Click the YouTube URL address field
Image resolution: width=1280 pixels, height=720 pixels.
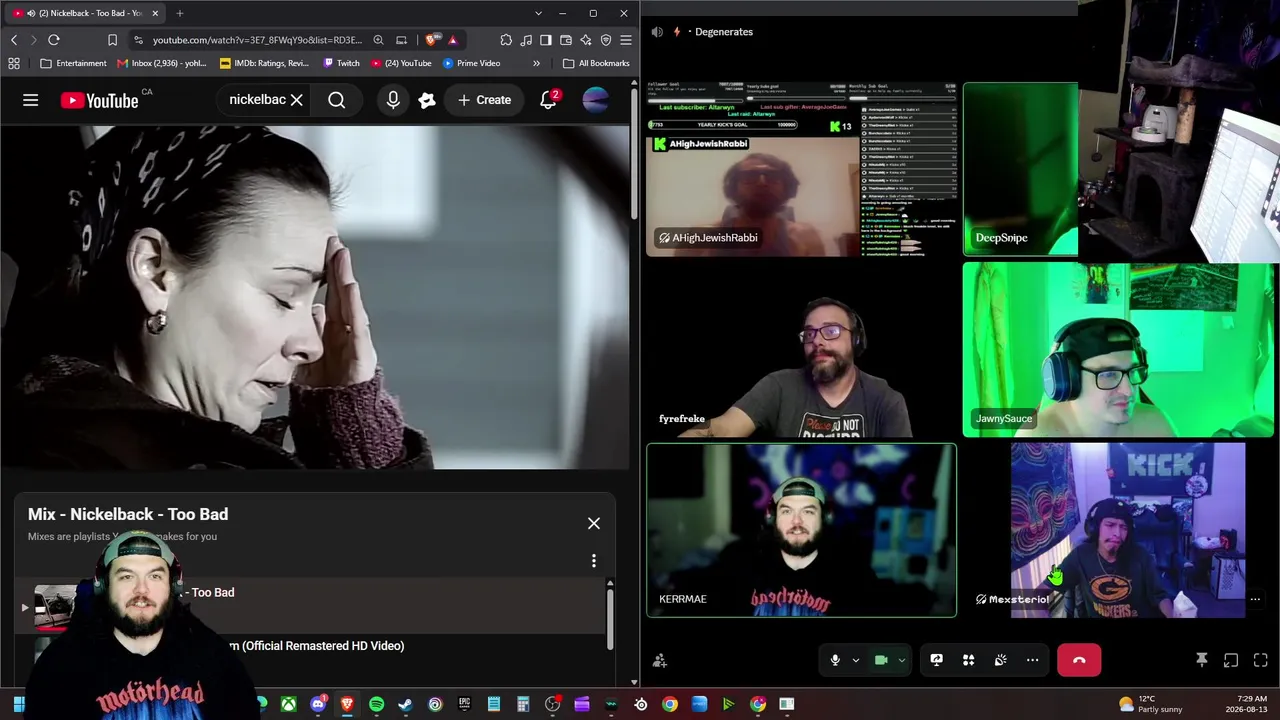point(257,40)
